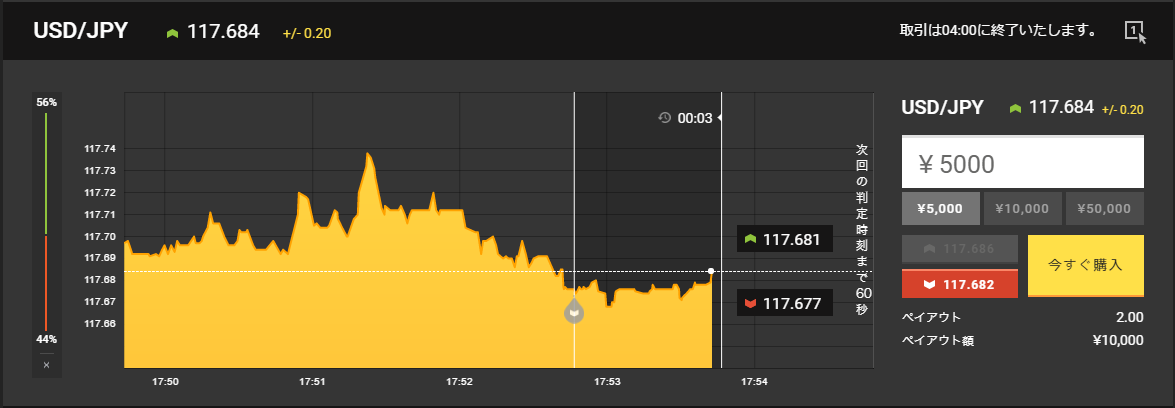The height and width of the screenshot is (408, 1175).
Task: Click the green arrow 117.681 price tag
Action: point(785,240)
